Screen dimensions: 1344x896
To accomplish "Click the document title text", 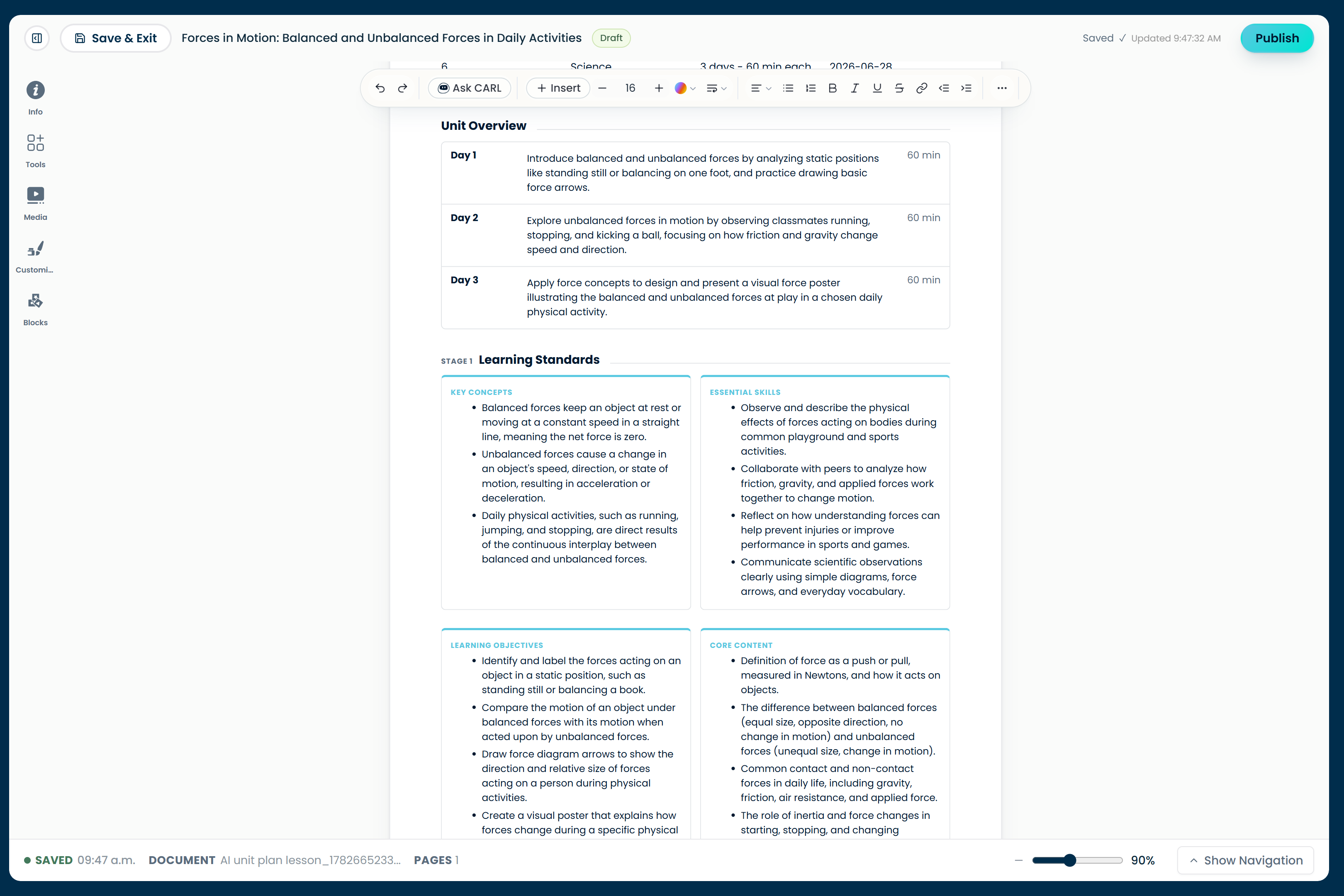I will (x=381, y=38).
